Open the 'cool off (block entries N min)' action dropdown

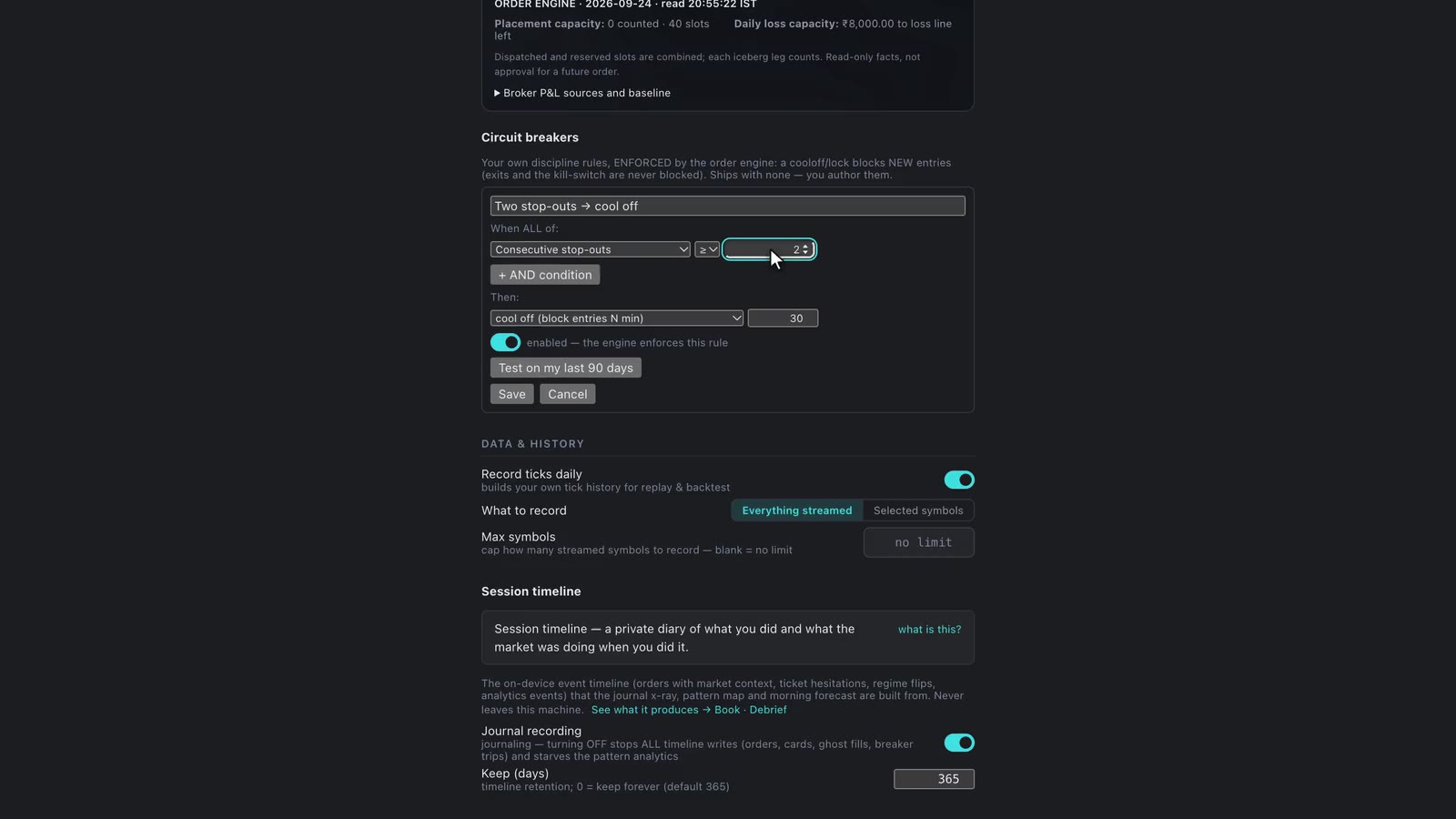(617, 318)
